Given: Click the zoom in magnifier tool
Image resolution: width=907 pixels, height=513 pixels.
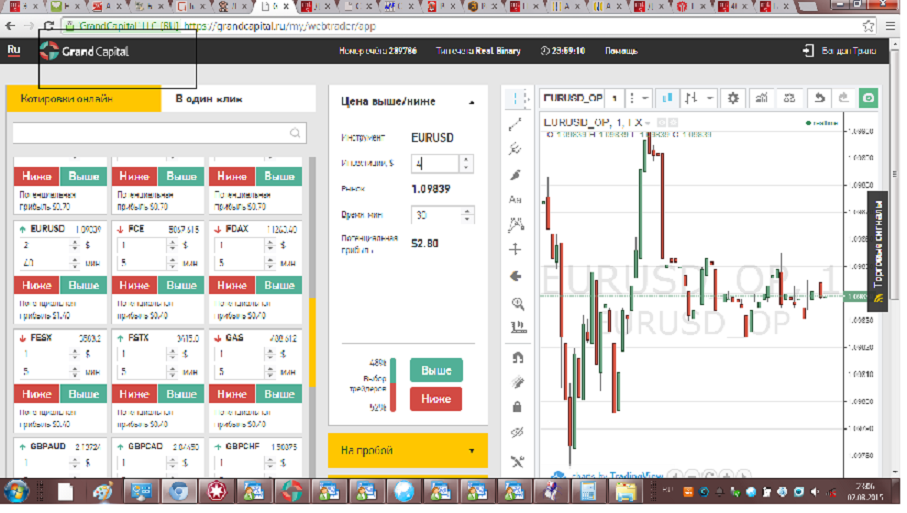Looking at the screenshot, I should 516,302.
